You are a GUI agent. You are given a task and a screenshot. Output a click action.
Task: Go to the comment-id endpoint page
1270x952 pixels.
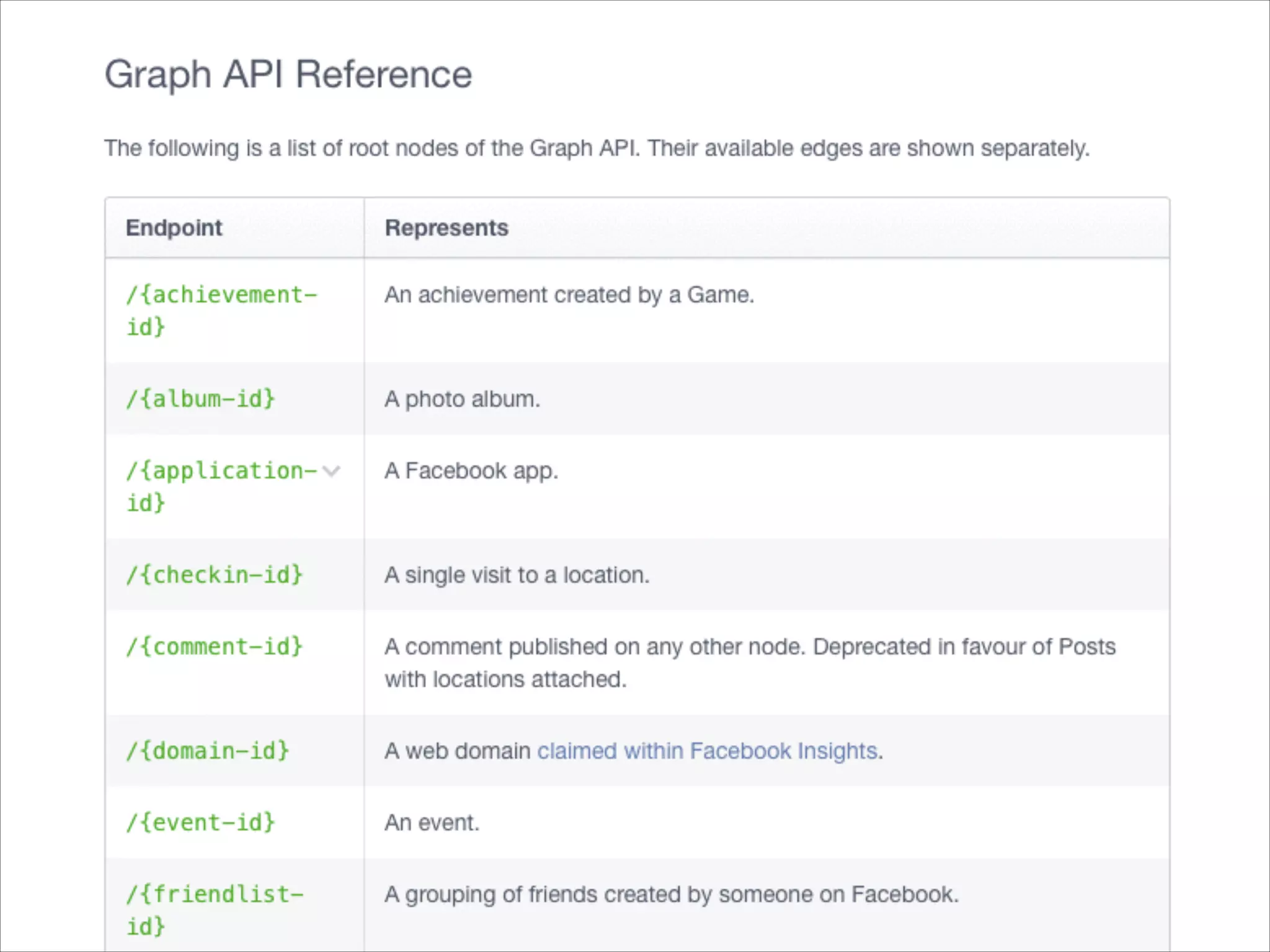point(214,647)
